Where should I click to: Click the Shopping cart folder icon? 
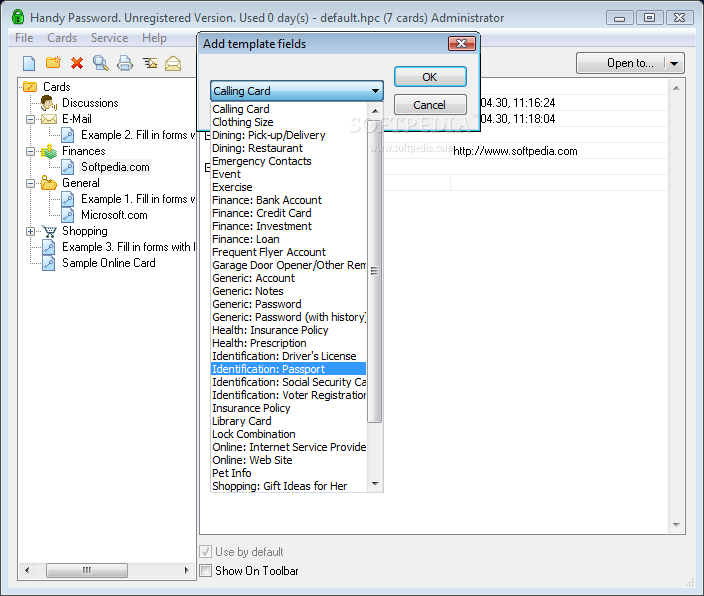click(49, 231)
